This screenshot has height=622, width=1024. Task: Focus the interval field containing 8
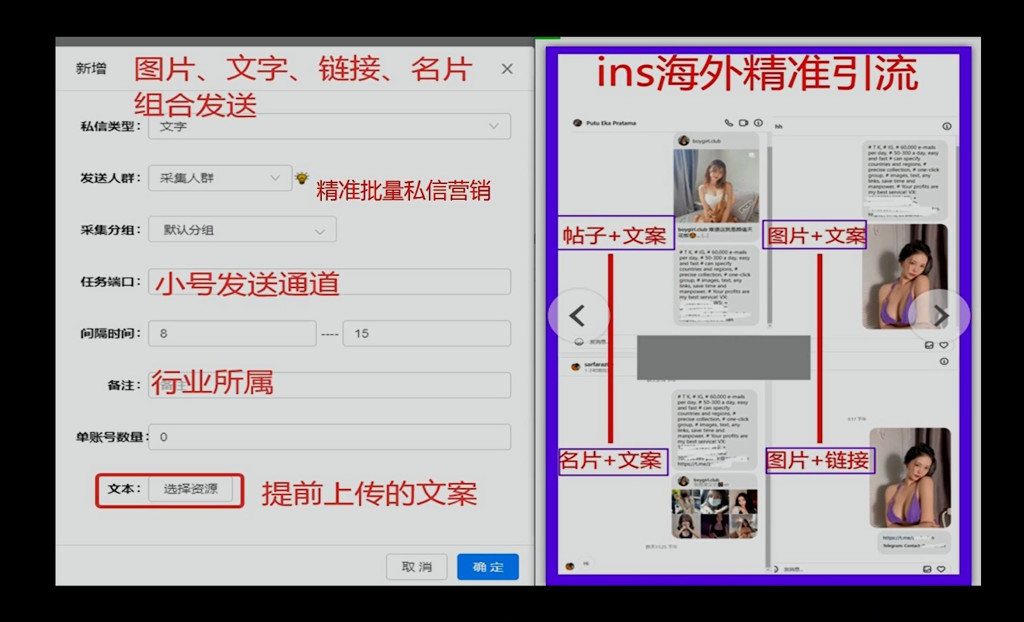(232, 333)
